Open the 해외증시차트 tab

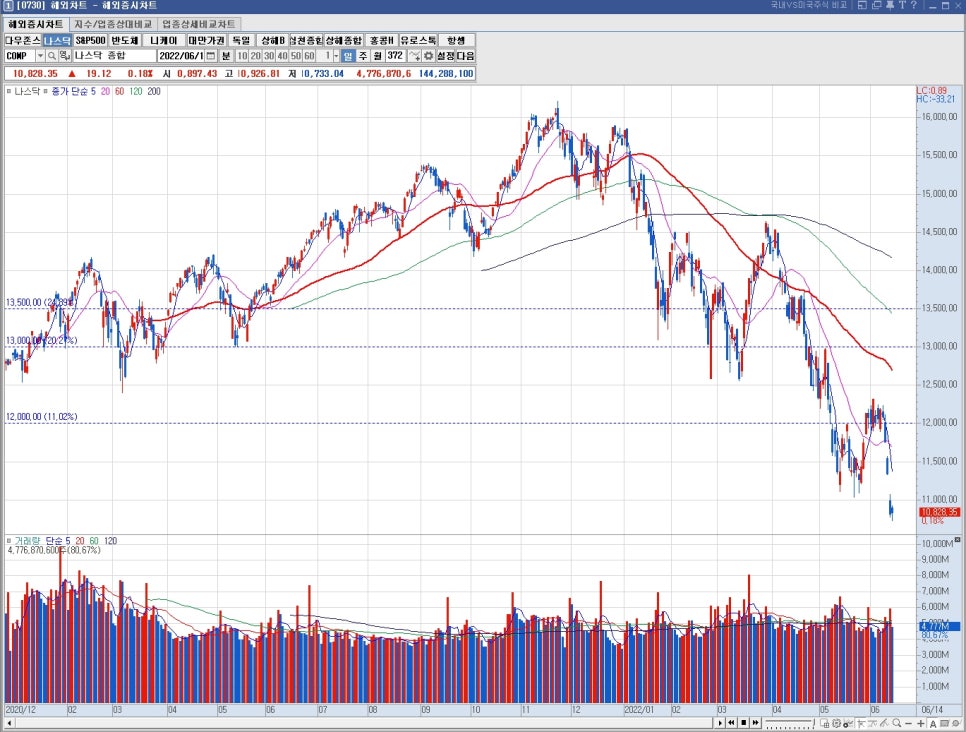36,24
